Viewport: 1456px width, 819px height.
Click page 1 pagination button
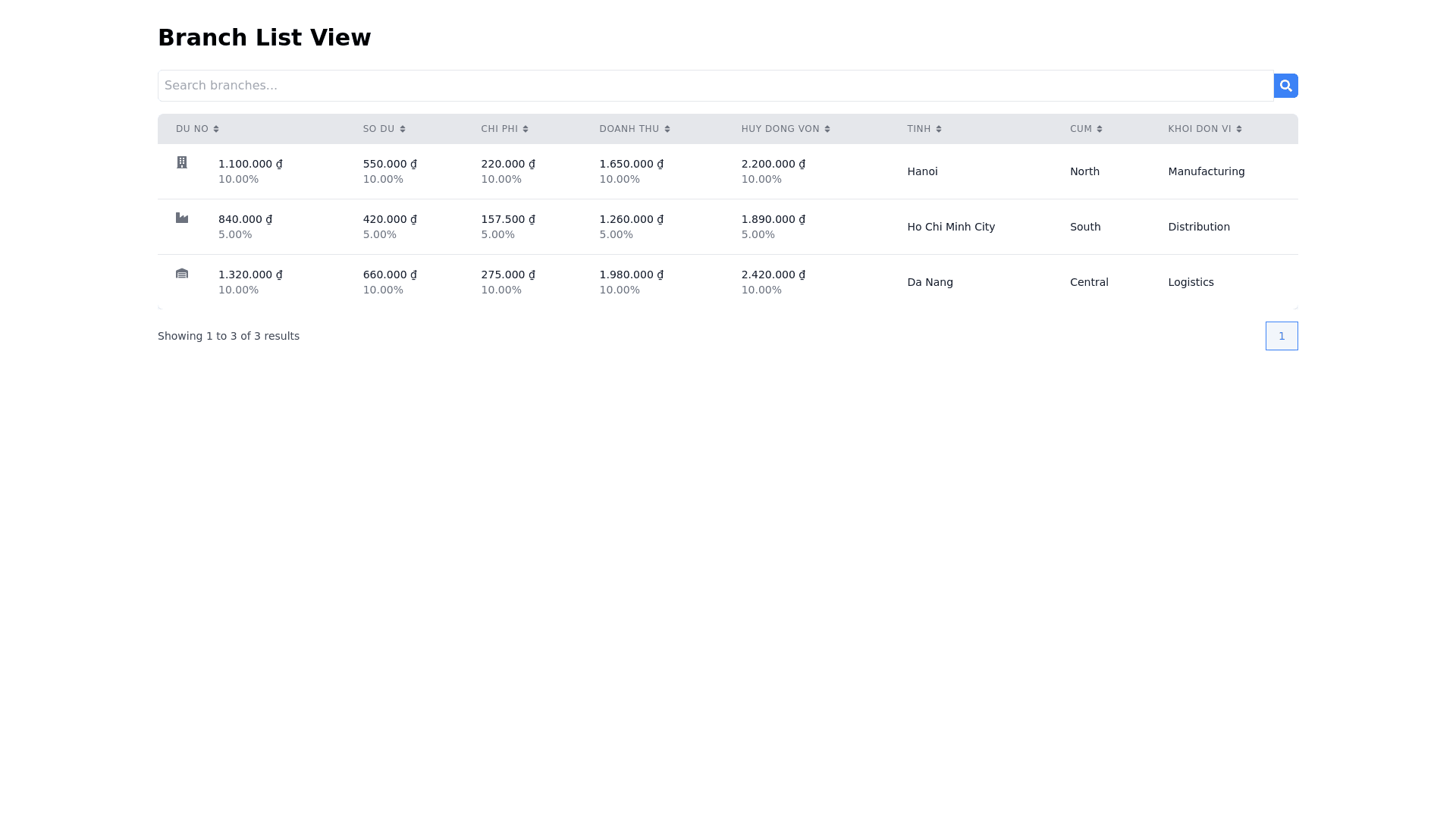pyautogui.click(x=1282, y=336)
